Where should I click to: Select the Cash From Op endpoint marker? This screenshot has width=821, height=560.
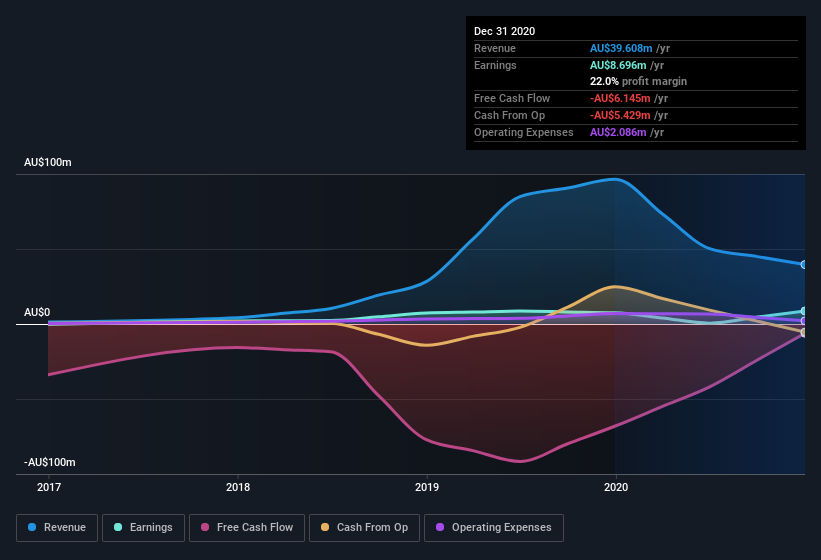pyautogui.click(x=803, y=333)
